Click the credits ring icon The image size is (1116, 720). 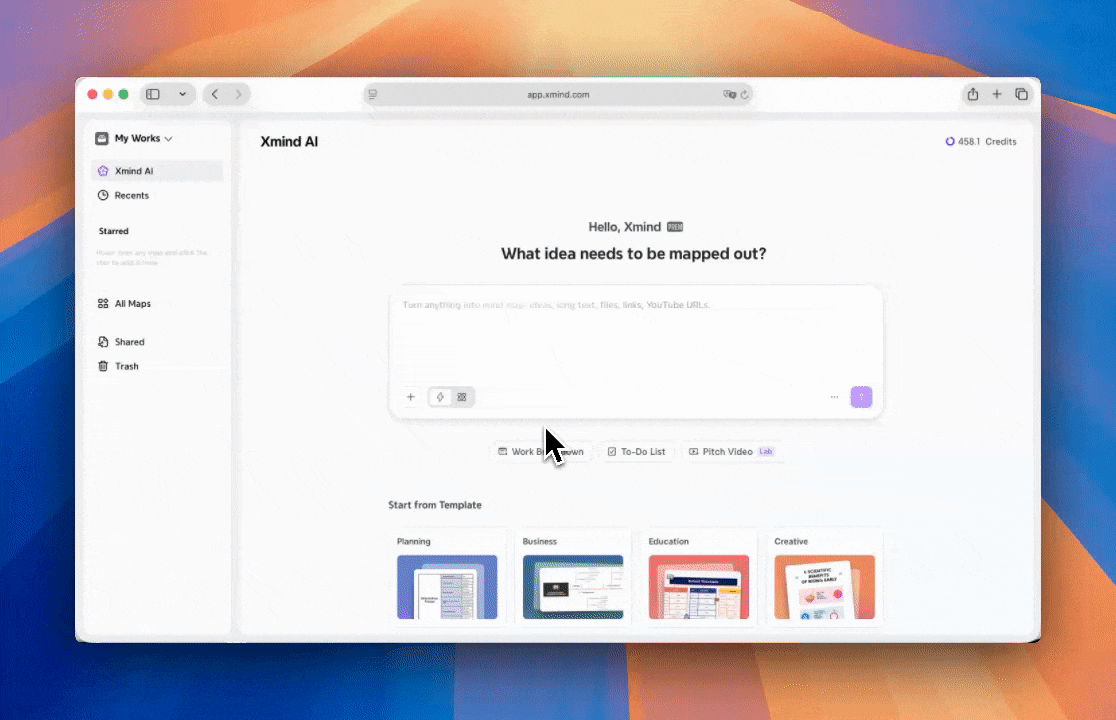(x=949, y=142)
